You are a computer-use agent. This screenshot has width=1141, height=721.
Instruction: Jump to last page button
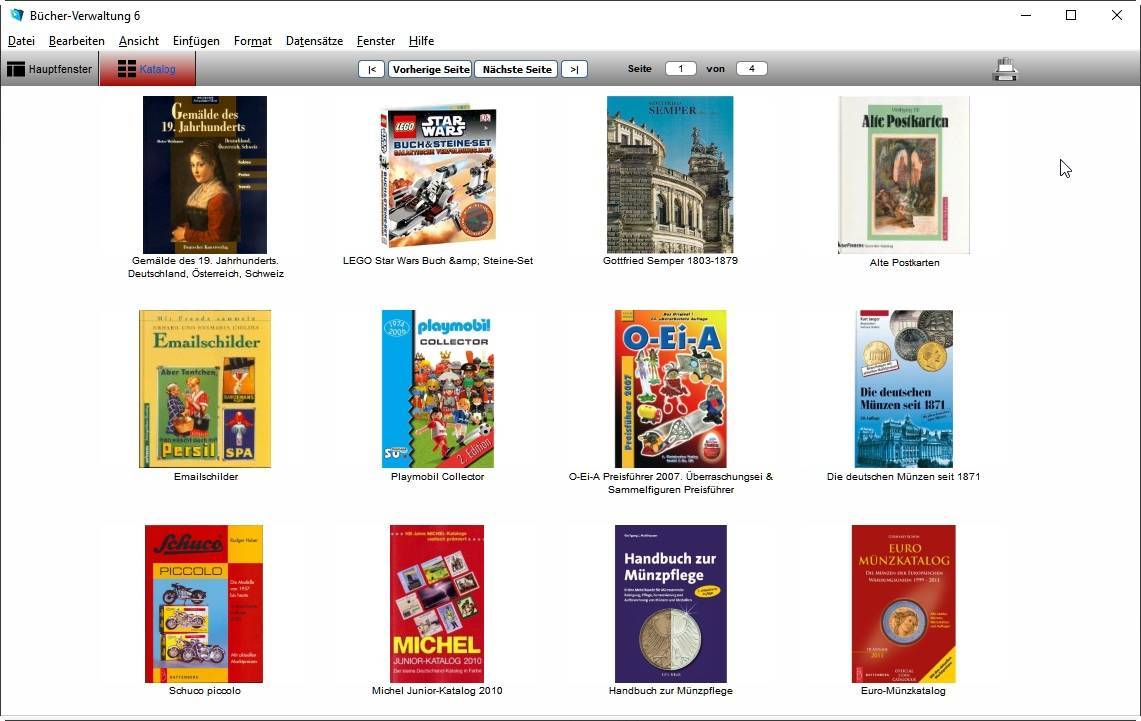click(x=574, y=69)
